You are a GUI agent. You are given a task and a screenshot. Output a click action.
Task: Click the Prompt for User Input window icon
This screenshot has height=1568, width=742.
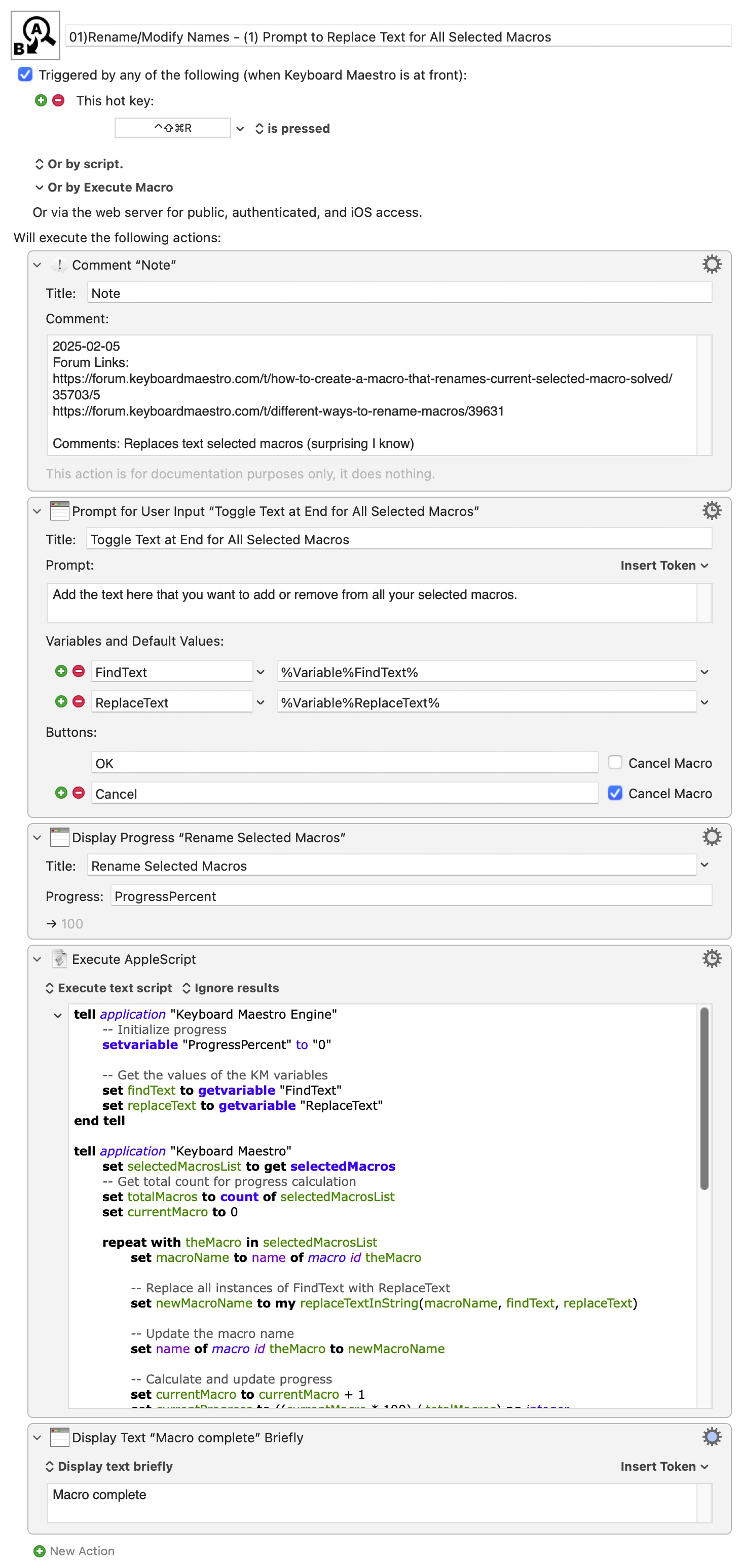click(59, 511)
